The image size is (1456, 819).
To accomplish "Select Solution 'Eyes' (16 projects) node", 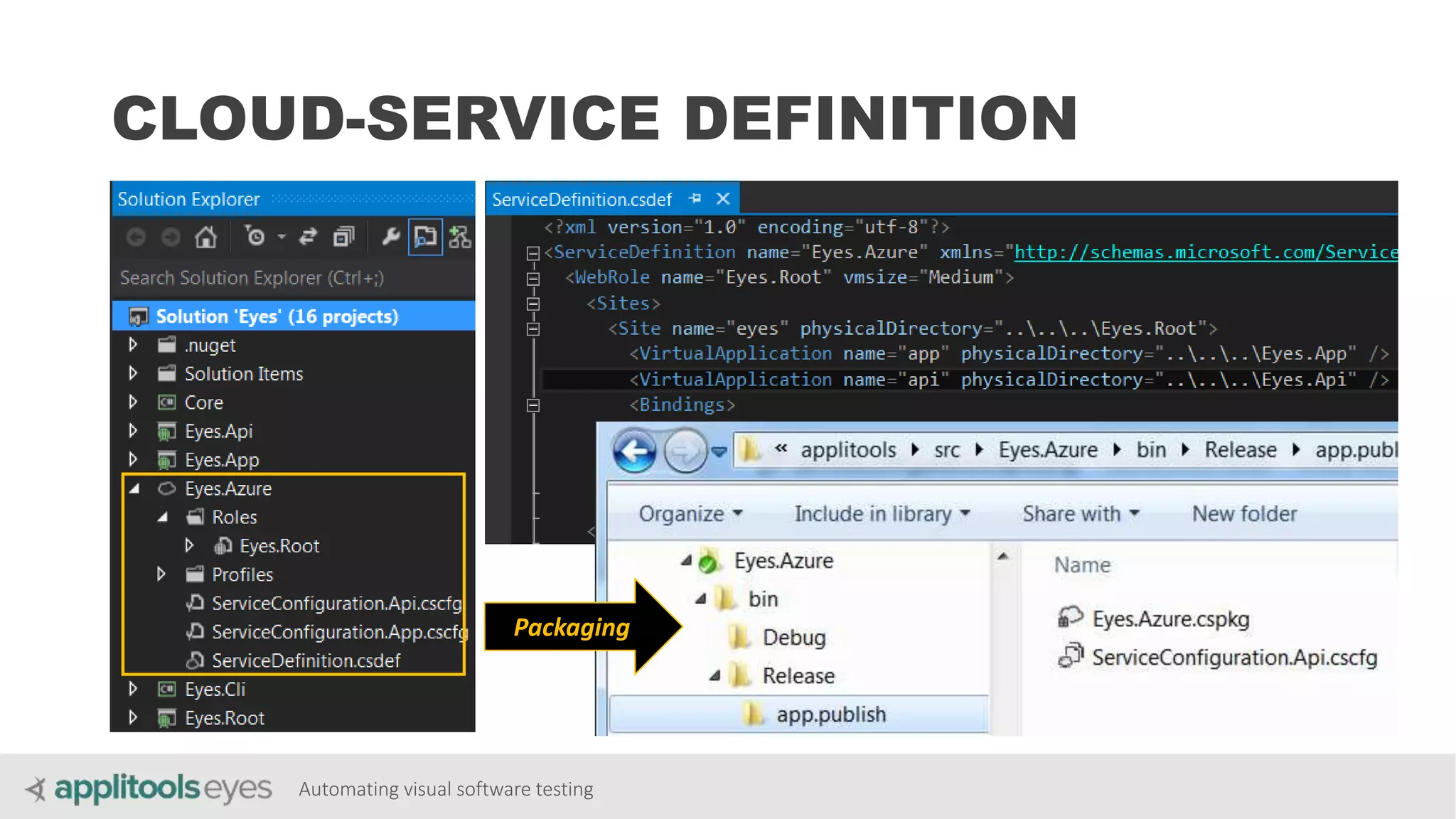I will coord(293,316).
